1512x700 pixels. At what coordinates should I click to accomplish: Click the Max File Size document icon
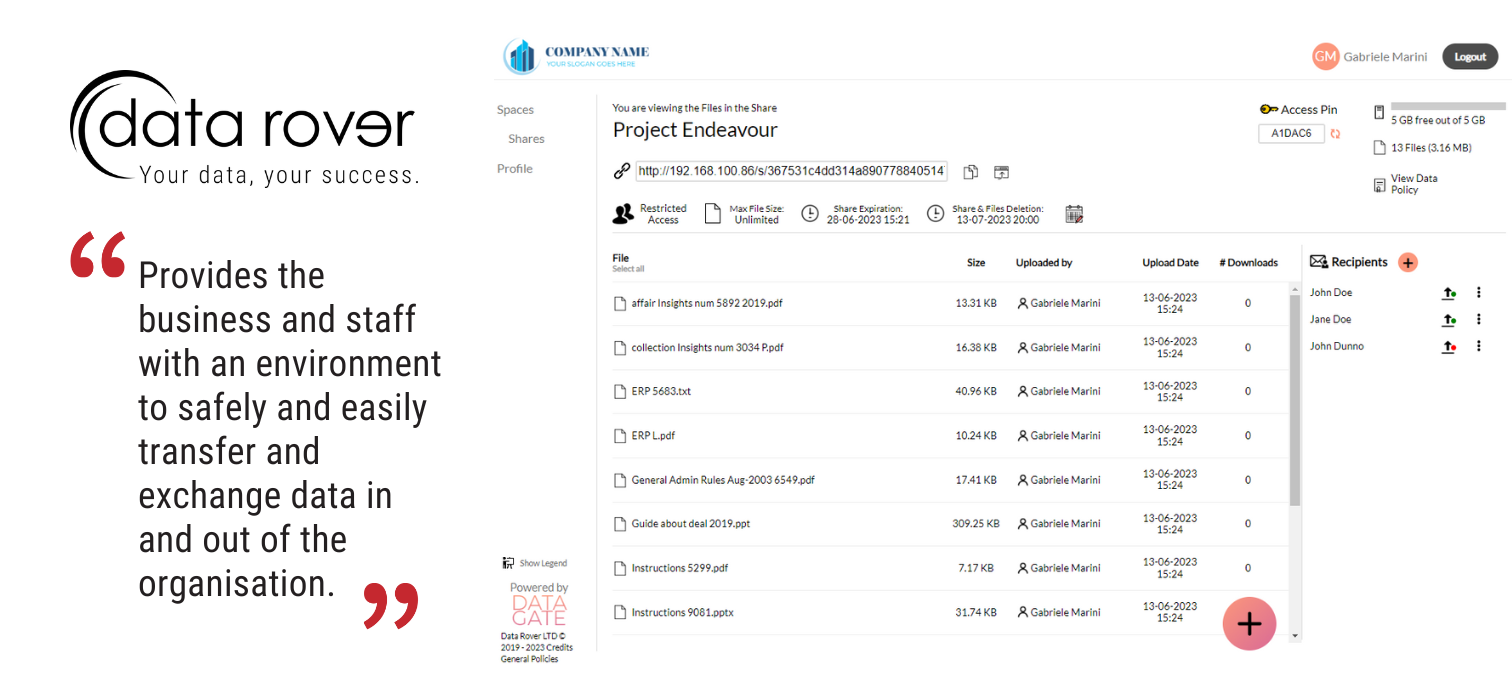tap(712, 213)
